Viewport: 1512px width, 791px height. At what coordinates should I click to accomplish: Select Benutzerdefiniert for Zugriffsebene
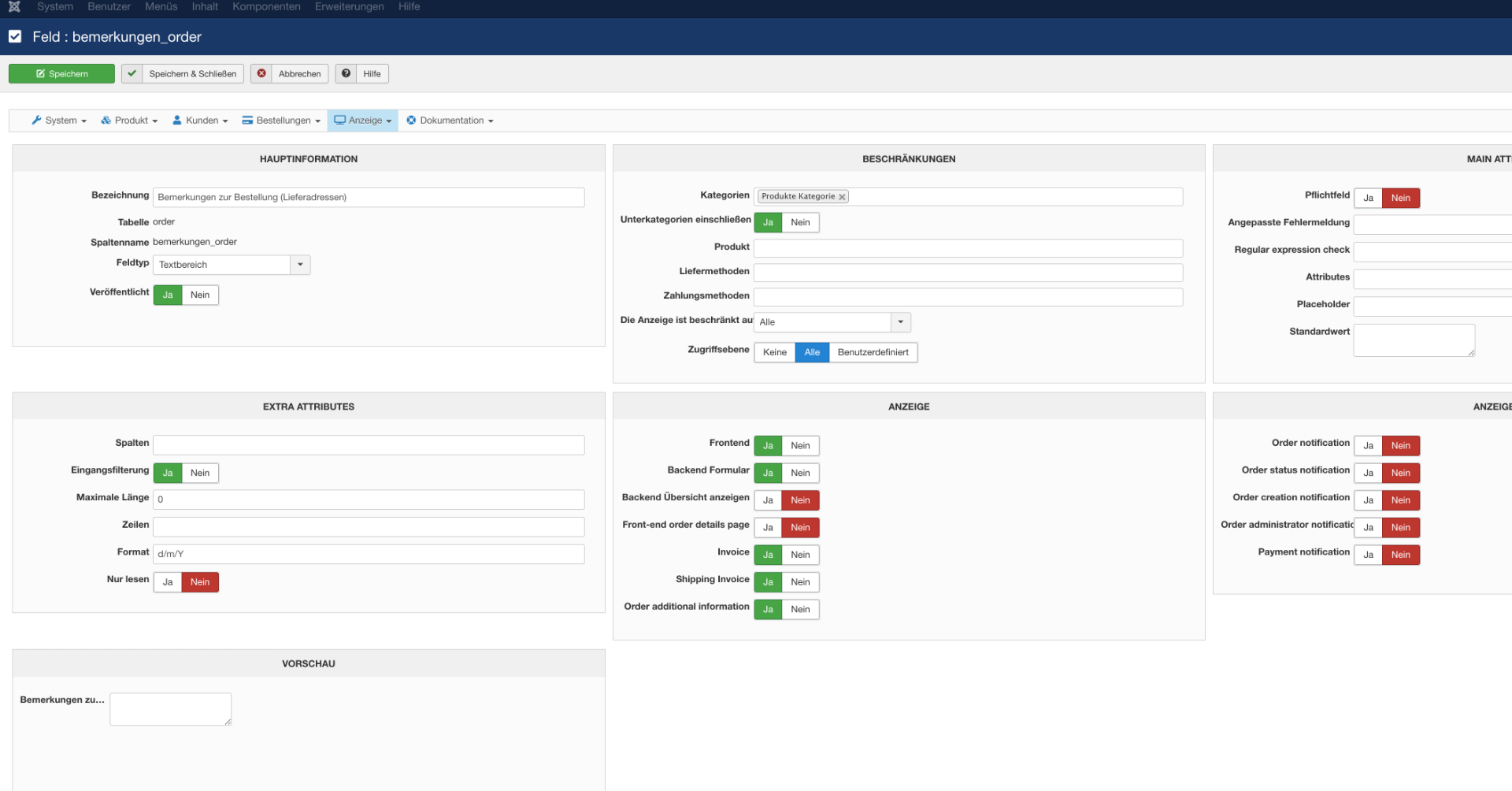873,353
